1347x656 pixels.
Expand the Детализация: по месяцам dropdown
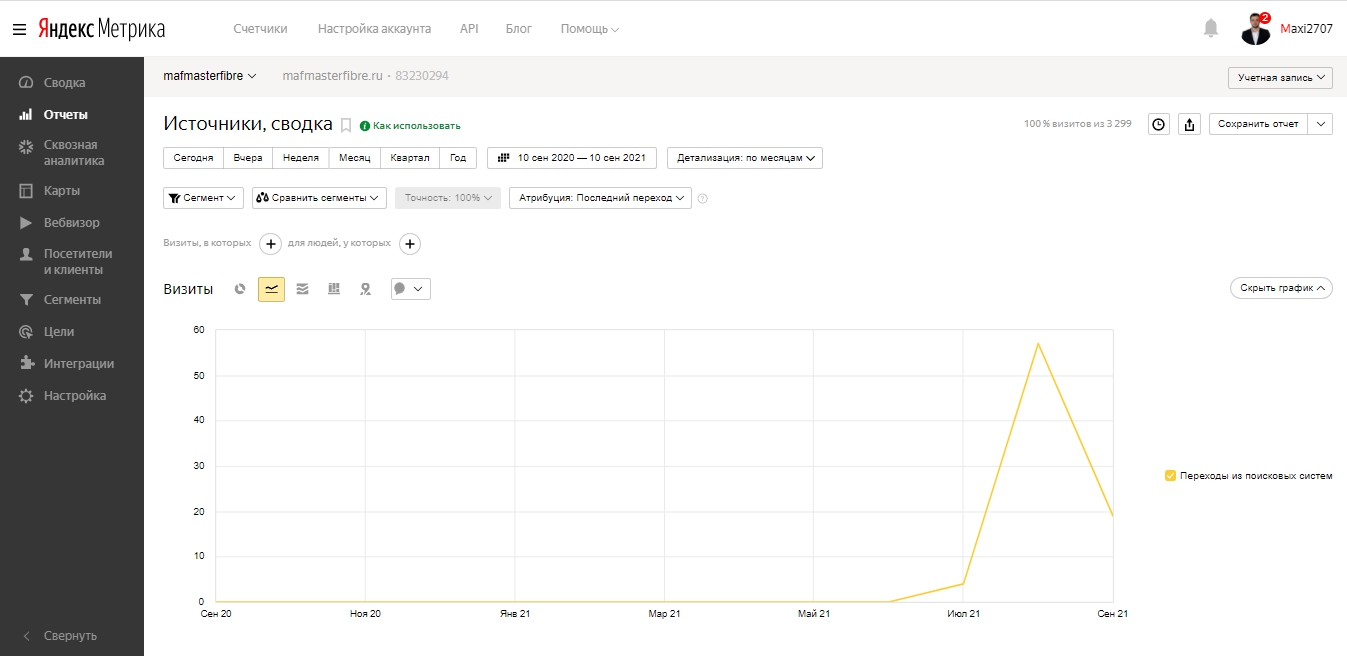[x=745, y=158]
